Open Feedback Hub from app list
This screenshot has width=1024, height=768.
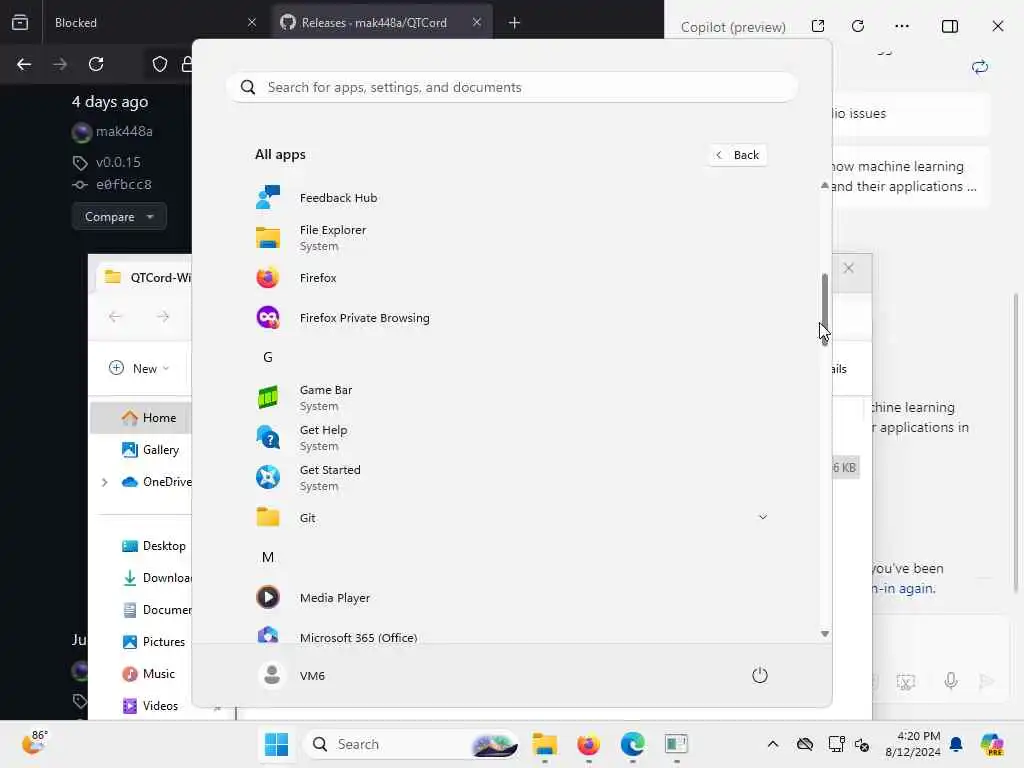coord(511,198)
